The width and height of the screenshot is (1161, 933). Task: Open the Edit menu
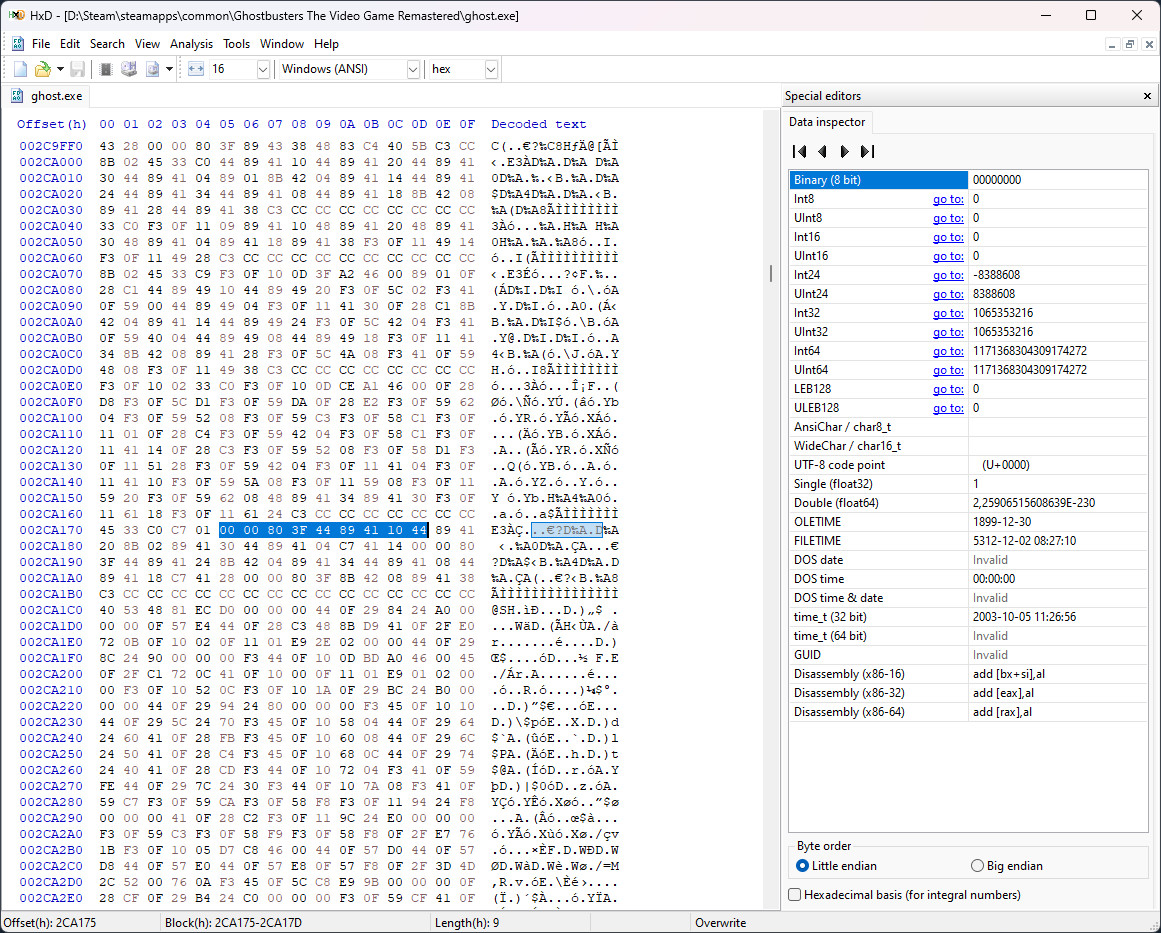pos(70,44)
